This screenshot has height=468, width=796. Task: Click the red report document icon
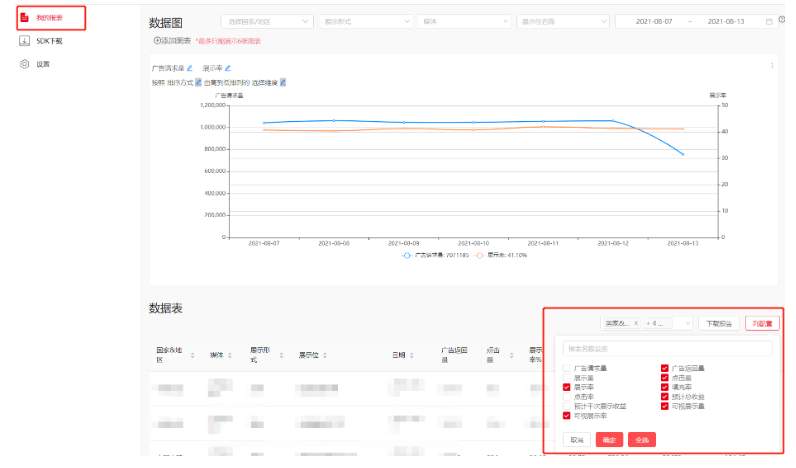[24, 18]
